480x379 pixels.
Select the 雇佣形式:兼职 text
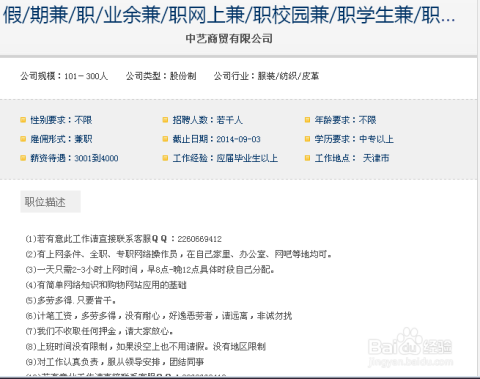pos(61,139)
